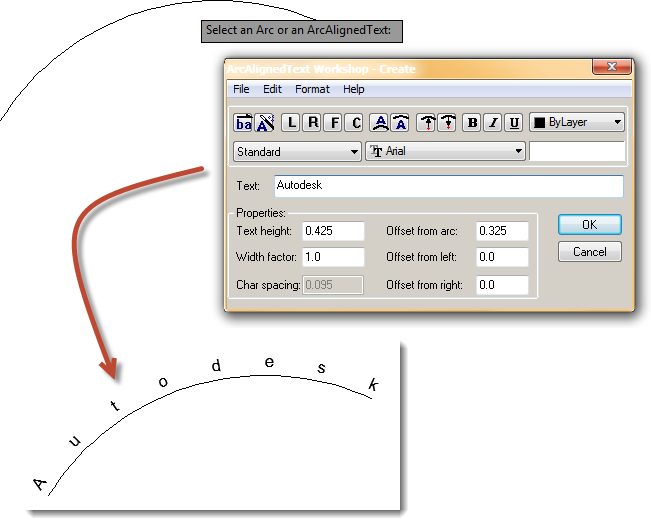Screen dimensions: 651x519
Task: Open the File menu
Action: [x=241, y=89]
